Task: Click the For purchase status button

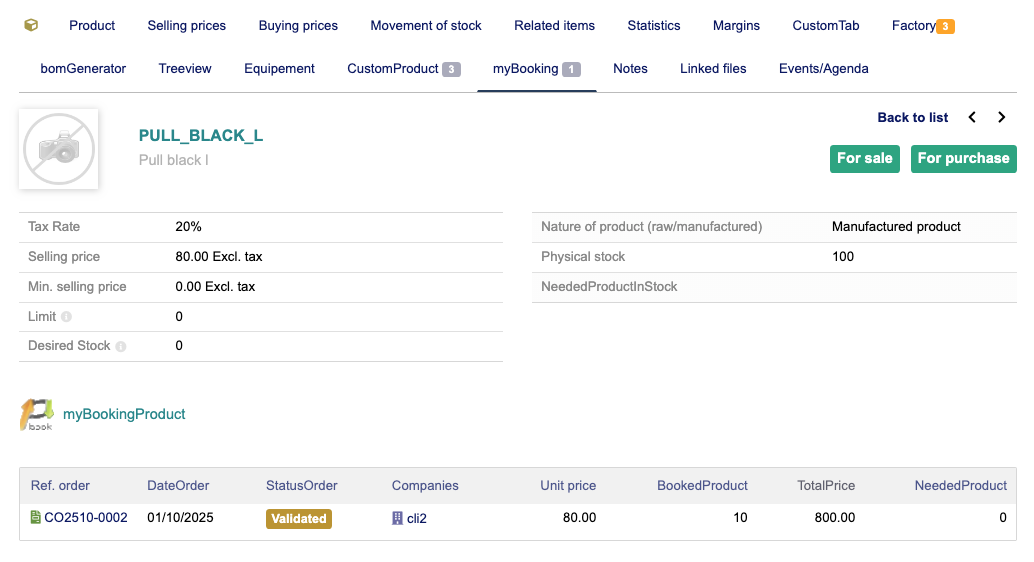Action: coord(963,158)
